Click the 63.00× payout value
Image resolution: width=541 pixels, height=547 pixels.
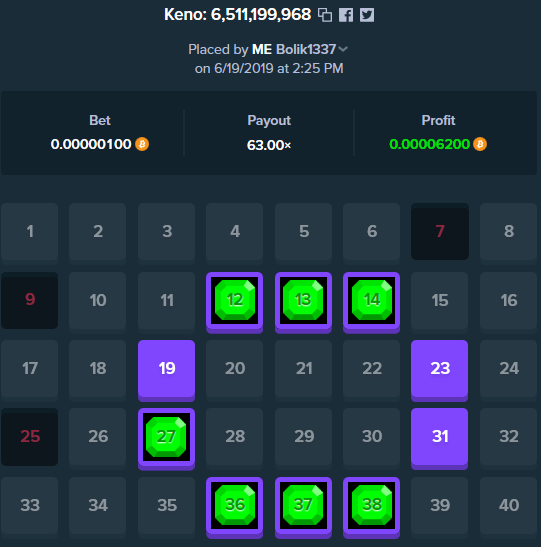(269, 145)
